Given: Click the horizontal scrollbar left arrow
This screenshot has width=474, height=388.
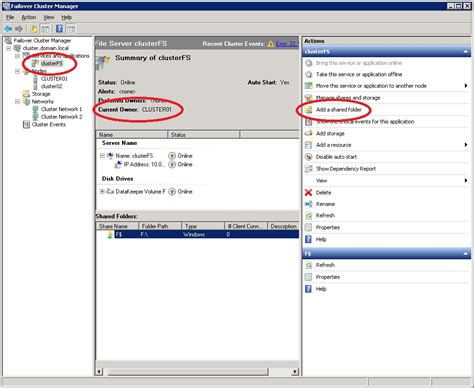Looking at the screenshot, I should click(99, 371).
